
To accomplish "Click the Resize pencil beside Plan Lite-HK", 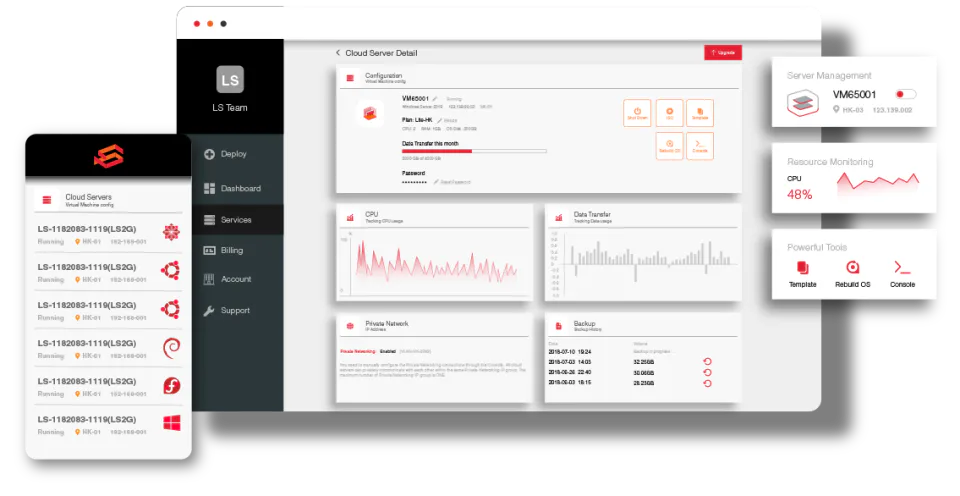I will 440,120.
